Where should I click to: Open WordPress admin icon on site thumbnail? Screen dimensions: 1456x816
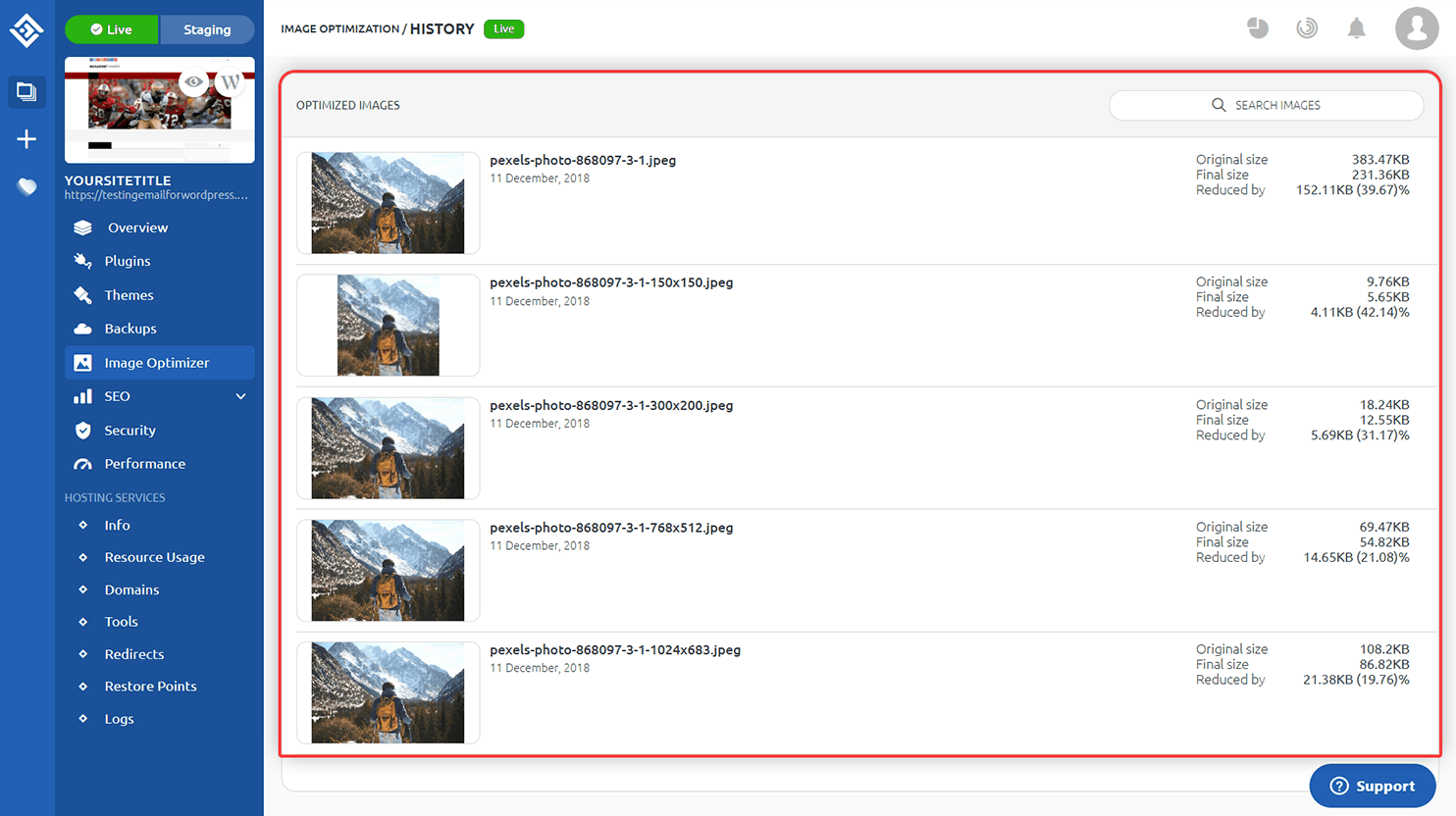231,81
